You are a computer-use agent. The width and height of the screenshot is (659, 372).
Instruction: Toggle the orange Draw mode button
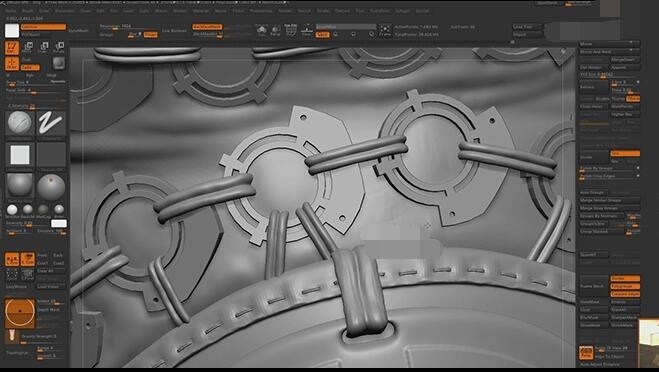point(12,64)
